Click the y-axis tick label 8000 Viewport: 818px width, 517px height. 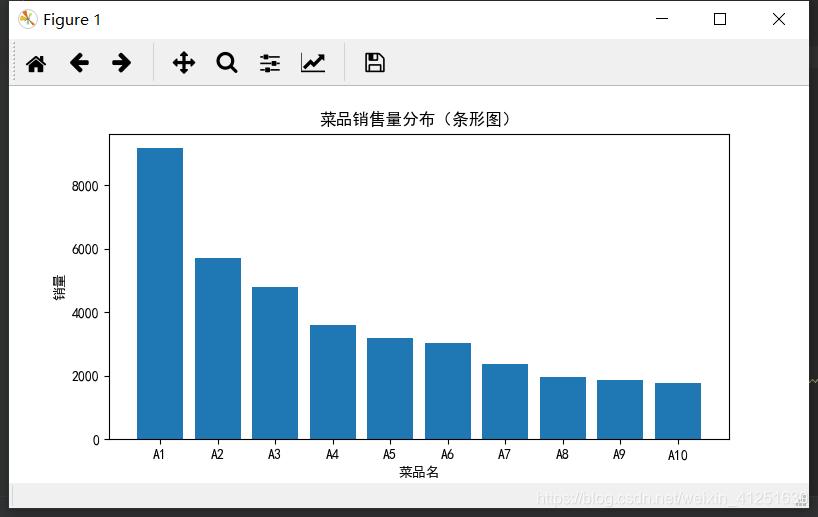[85, 186]
